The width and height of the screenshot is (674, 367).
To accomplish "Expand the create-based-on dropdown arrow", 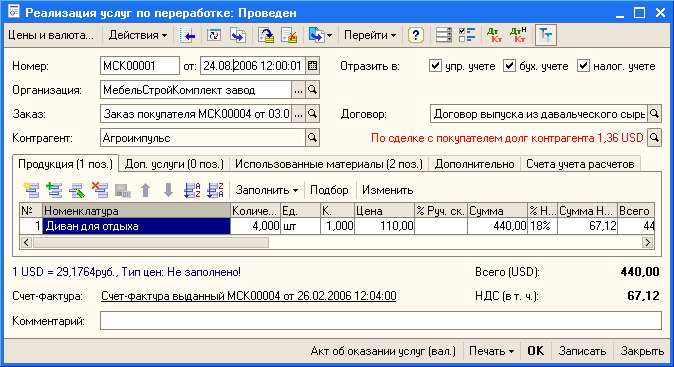I will 330,35.
